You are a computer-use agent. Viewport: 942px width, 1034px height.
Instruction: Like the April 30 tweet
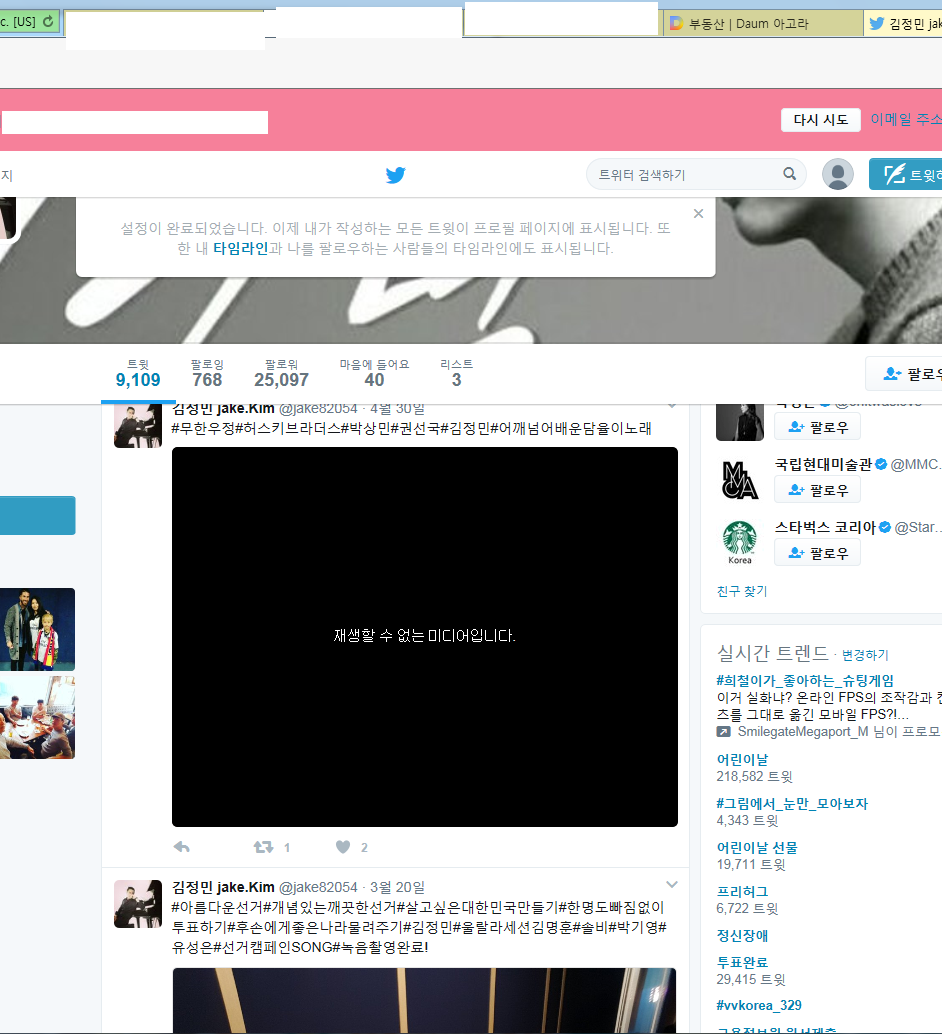point(343,847)
